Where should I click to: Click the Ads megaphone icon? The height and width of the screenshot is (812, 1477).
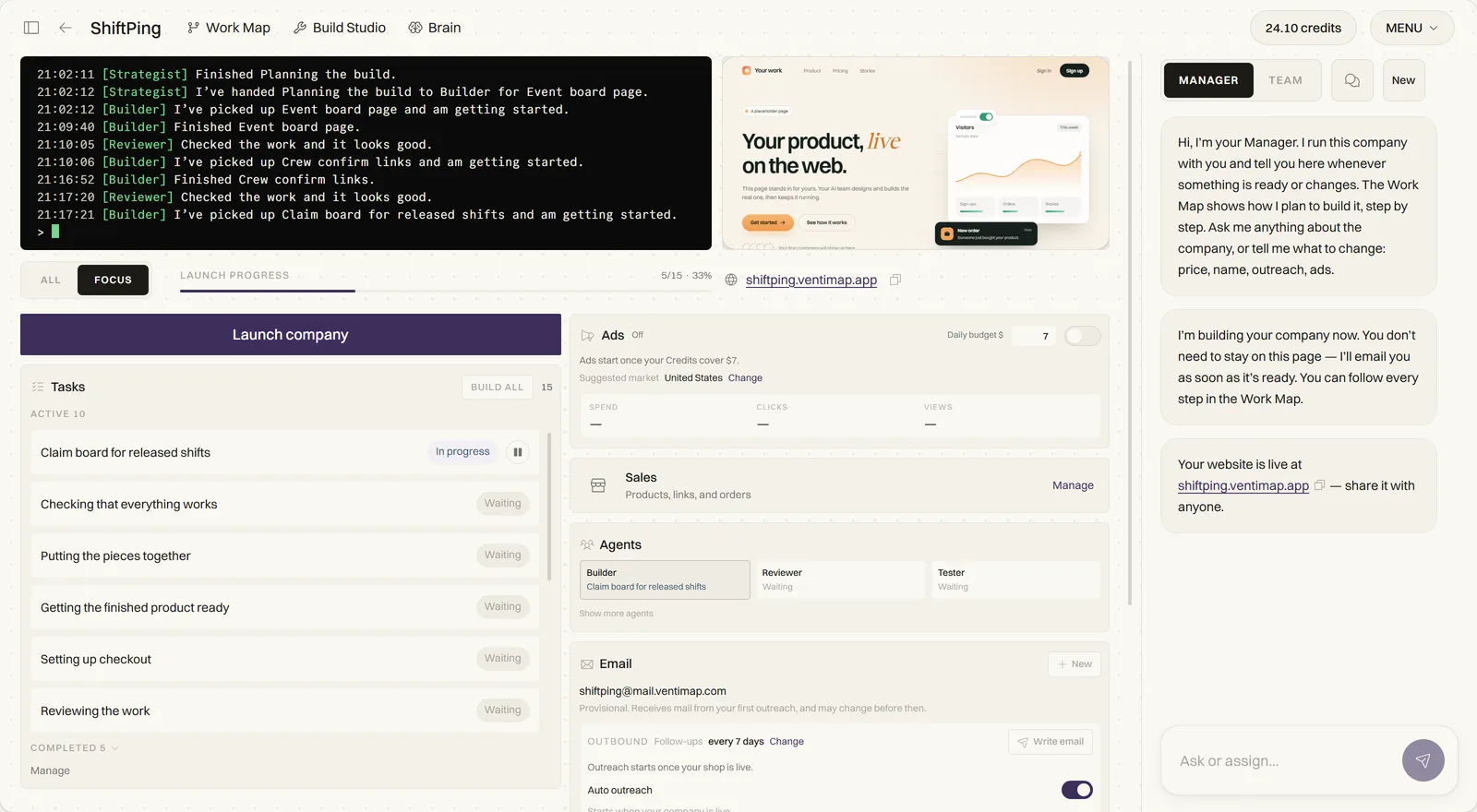tap(587, 336)
